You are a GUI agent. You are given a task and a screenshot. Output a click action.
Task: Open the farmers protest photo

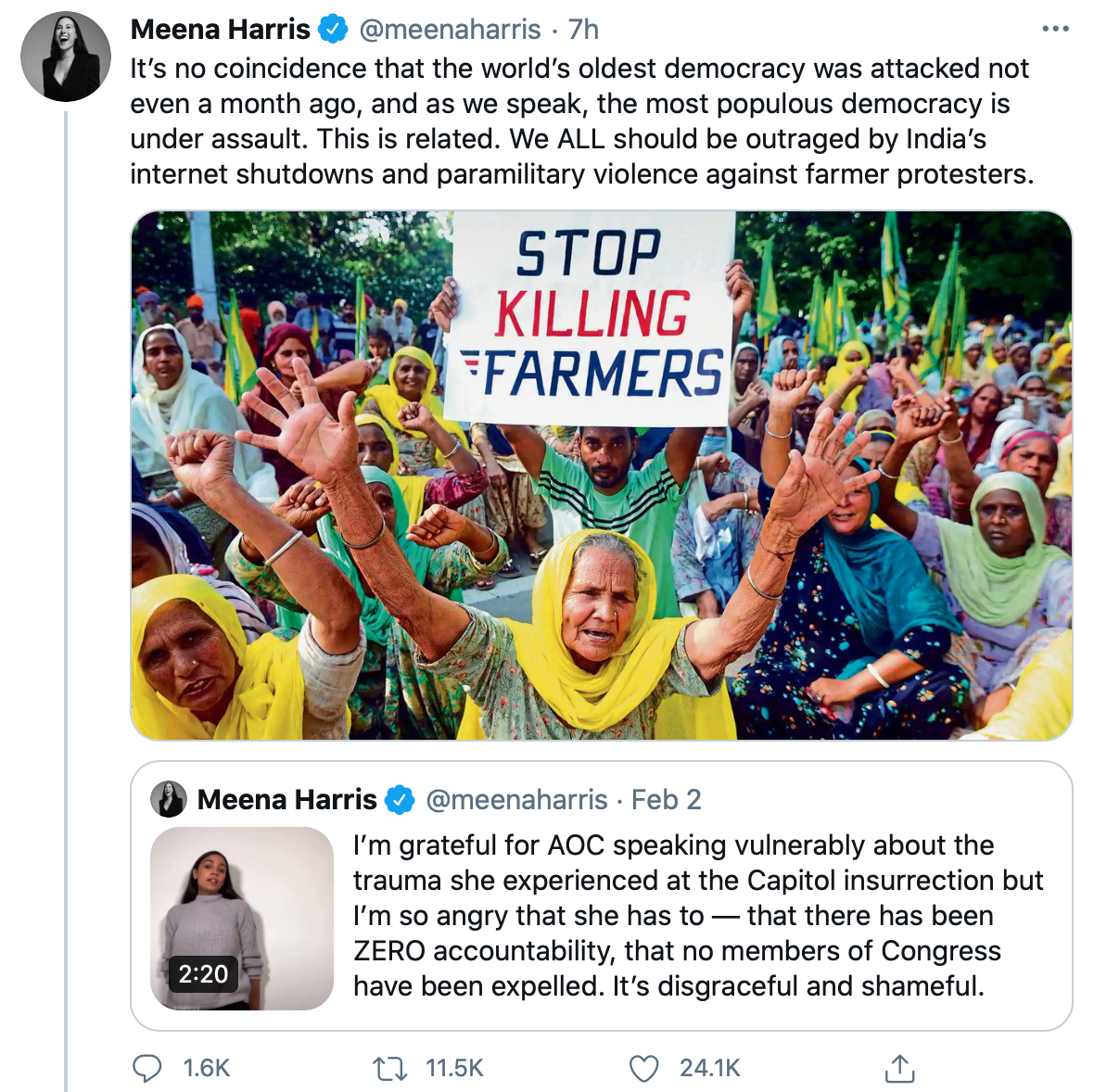[601, 475]
